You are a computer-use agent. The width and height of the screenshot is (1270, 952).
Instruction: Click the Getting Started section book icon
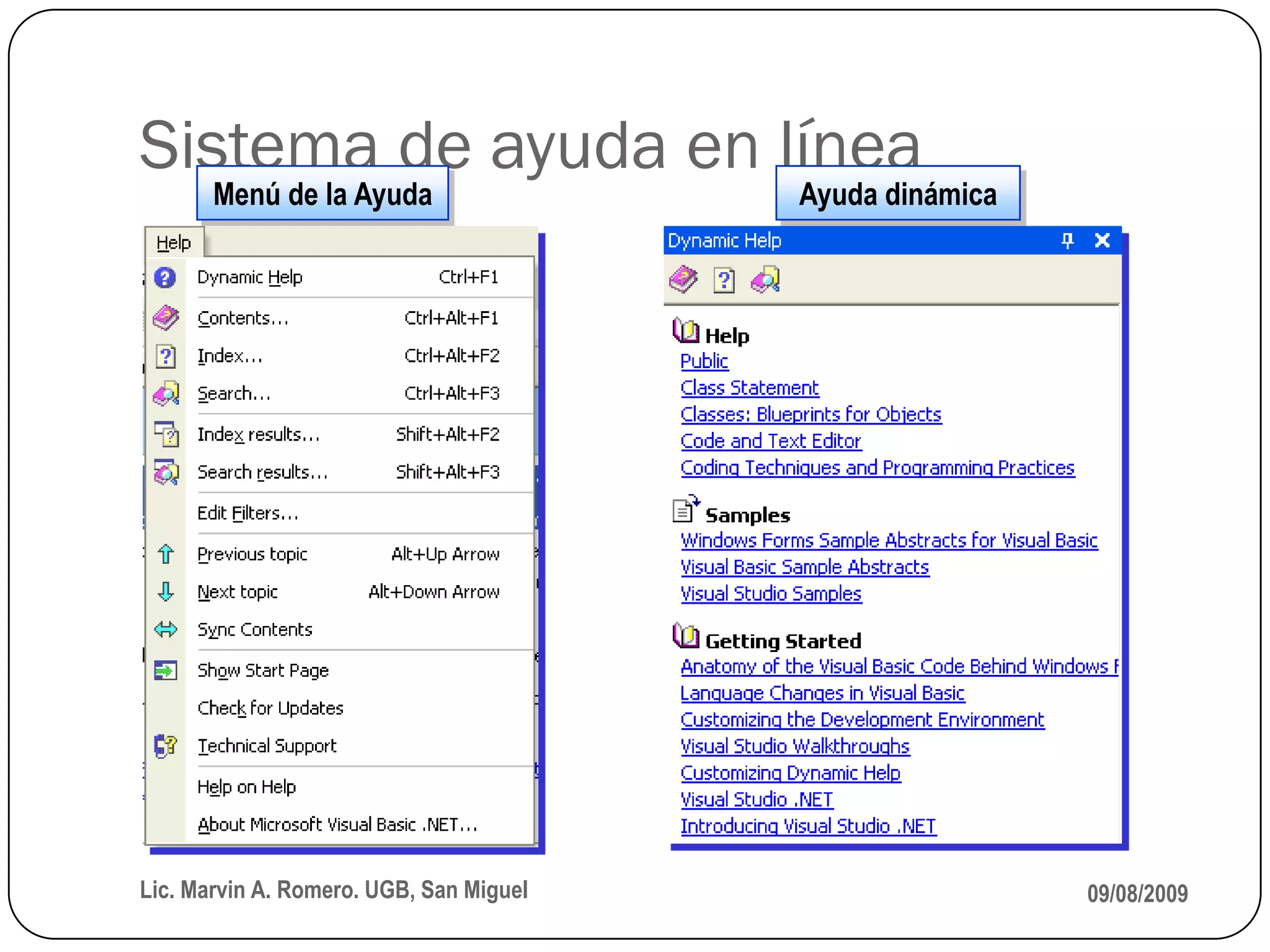pos(686,637)
